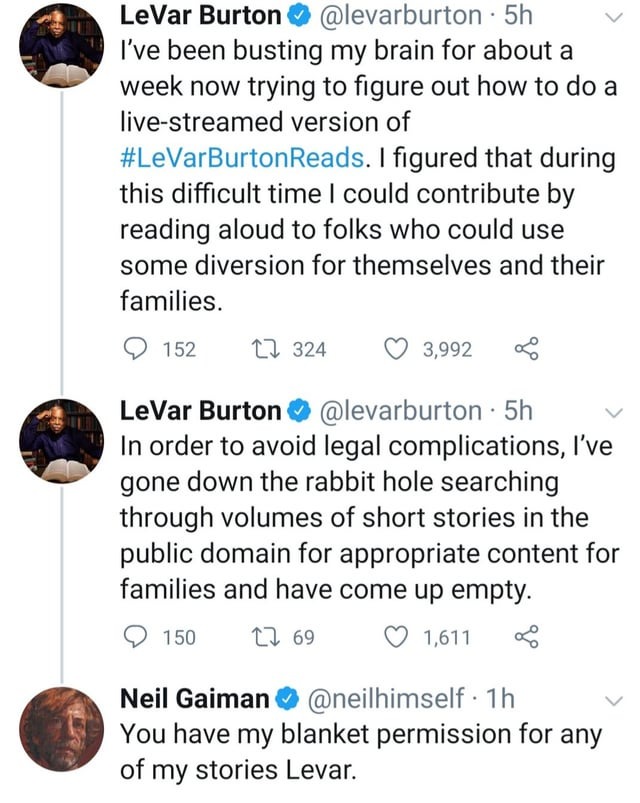The height and width of the screenshot is (803, 640).
Task: Reply to LeVar's live-stream tweet
Action: 134,349
